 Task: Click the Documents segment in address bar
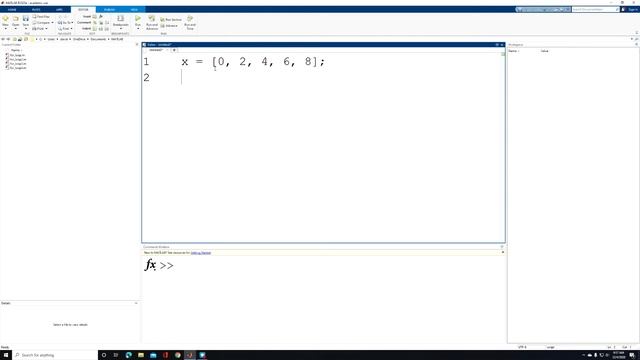[x=98, y=39]
